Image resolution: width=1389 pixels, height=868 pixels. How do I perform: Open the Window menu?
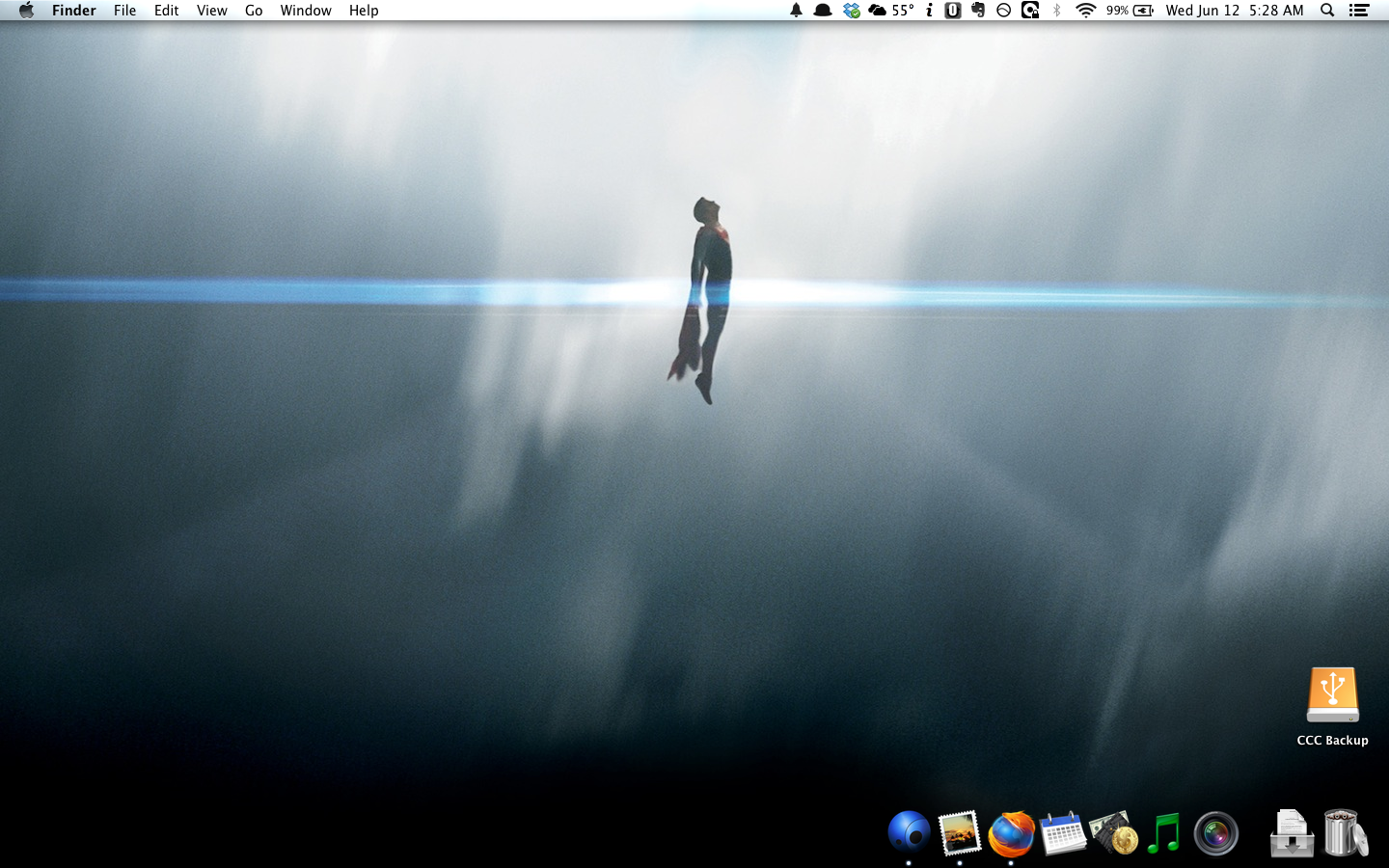coord(306,11)
